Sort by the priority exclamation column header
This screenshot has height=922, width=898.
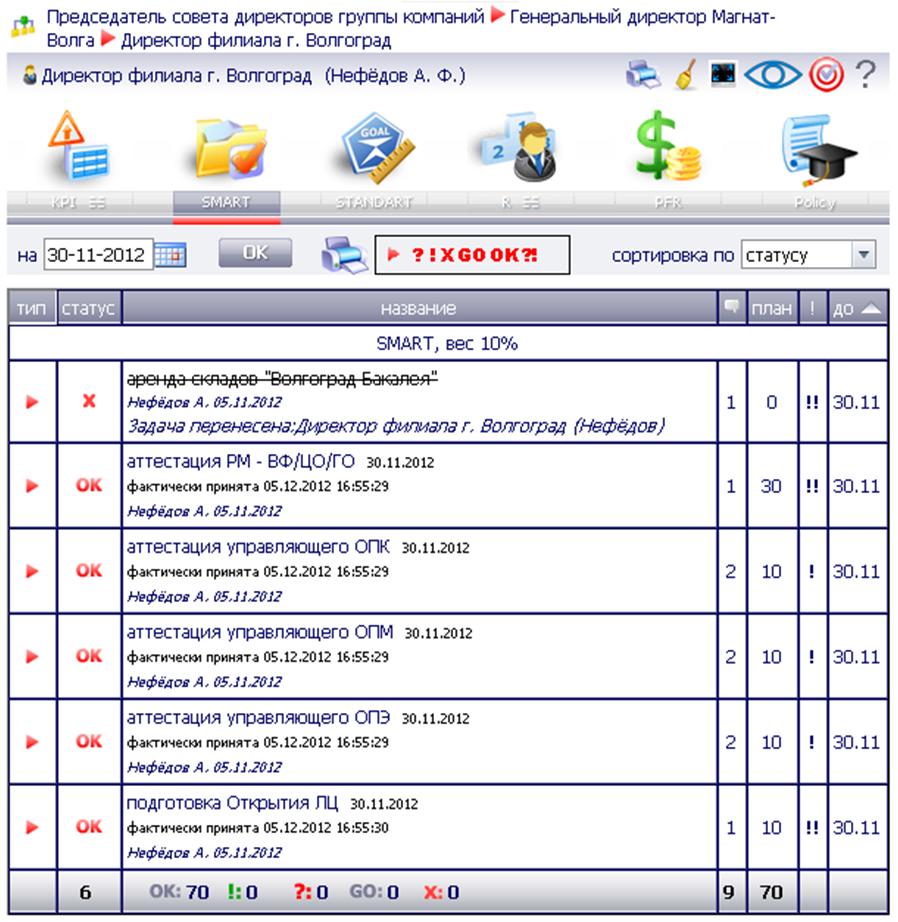[x=813, y=308]
